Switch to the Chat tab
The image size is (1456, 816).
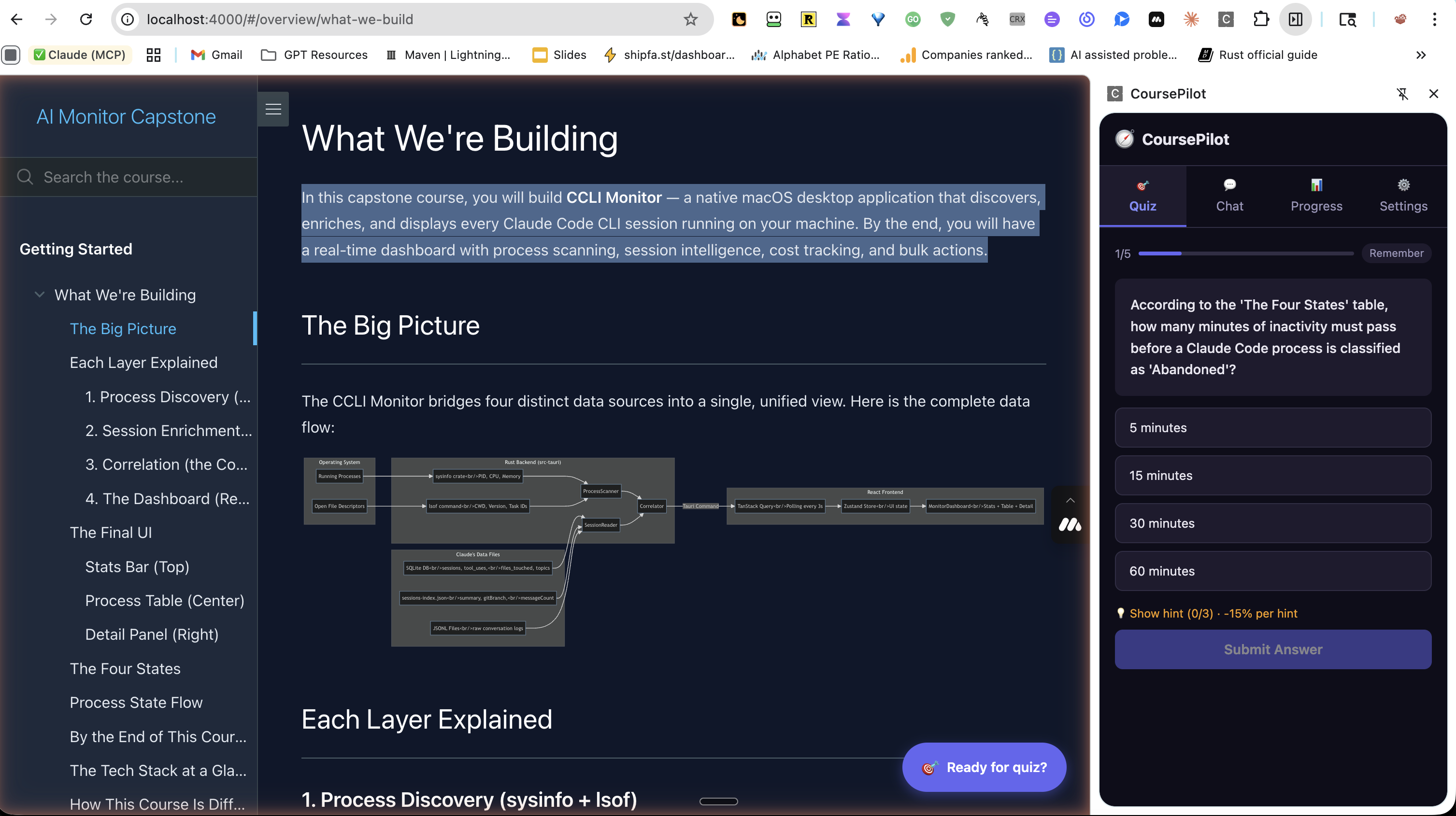coord(1229,196)
